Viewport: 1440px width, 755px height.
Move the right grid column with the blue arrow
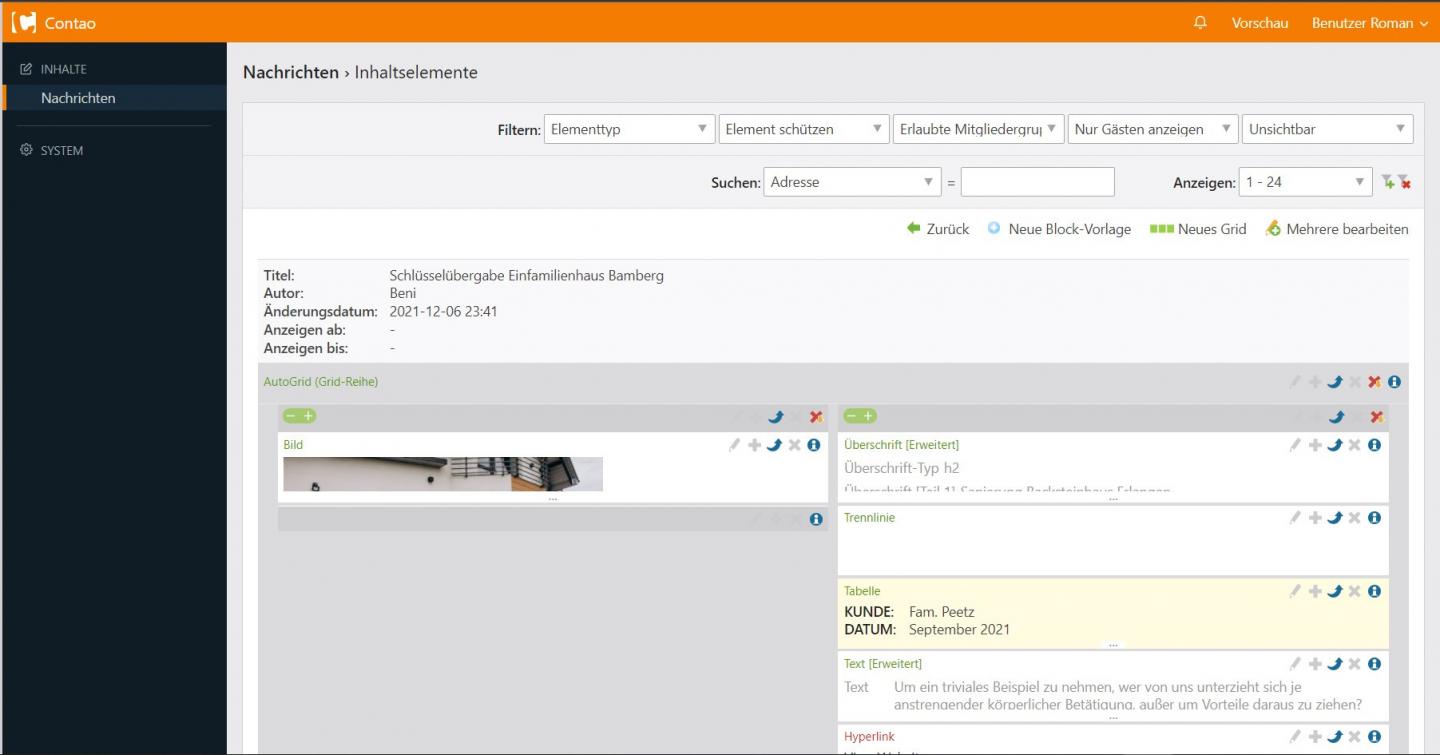(x=1336, y=417)
